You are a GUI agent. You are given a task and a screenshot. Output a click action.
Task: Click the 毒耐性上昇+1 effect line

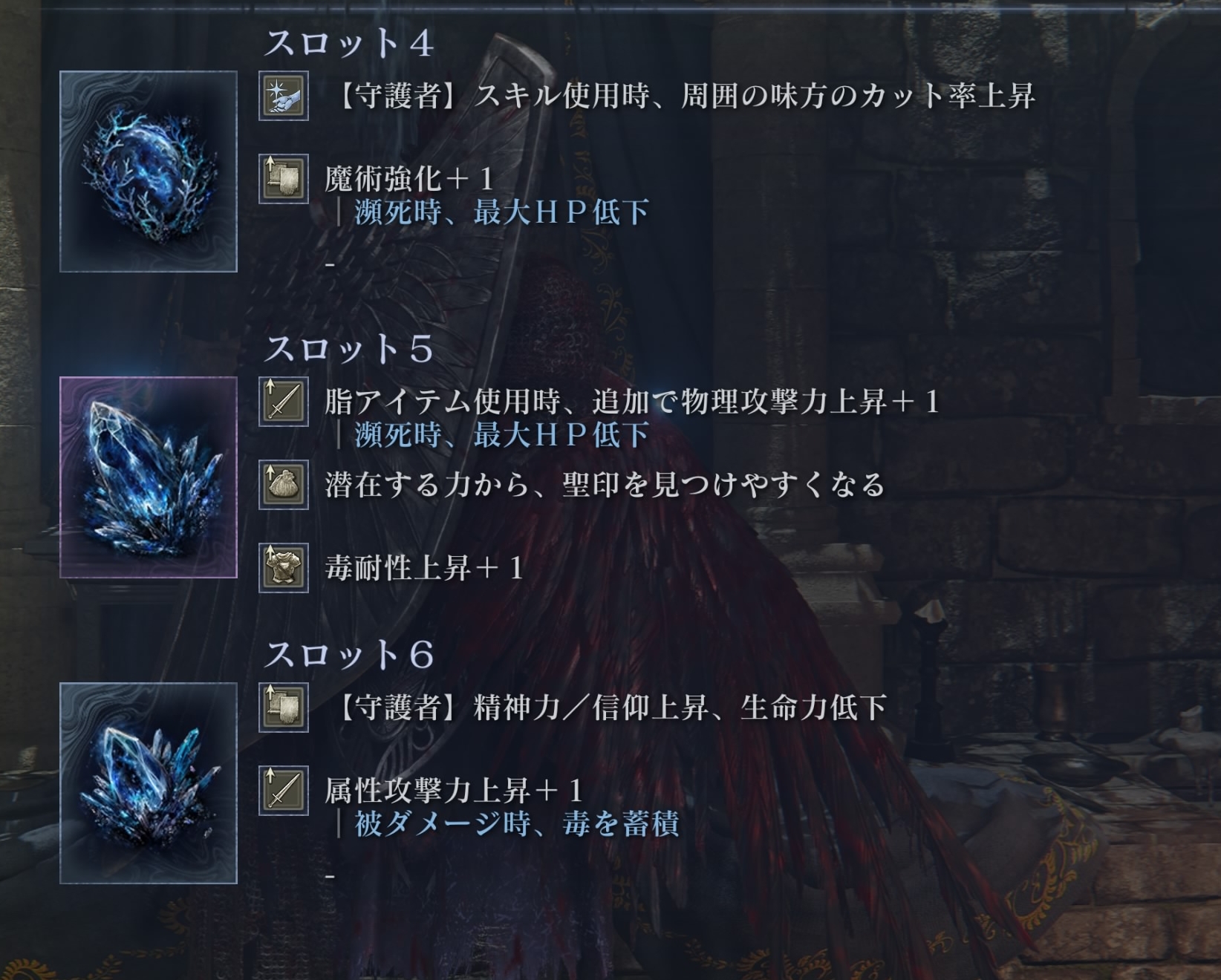pos(424,568)
